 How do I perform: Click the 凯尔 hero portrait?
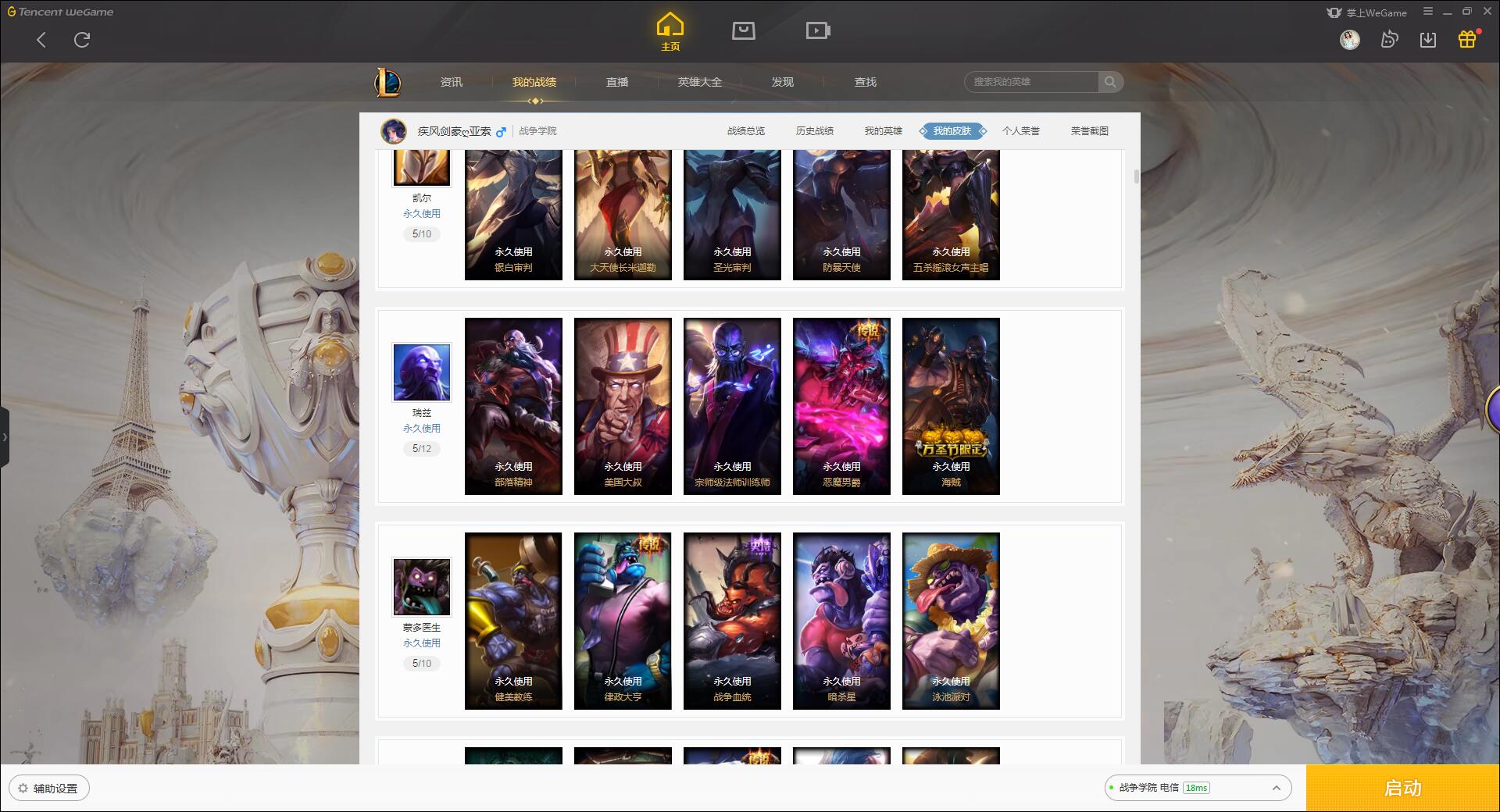(422, 168)
